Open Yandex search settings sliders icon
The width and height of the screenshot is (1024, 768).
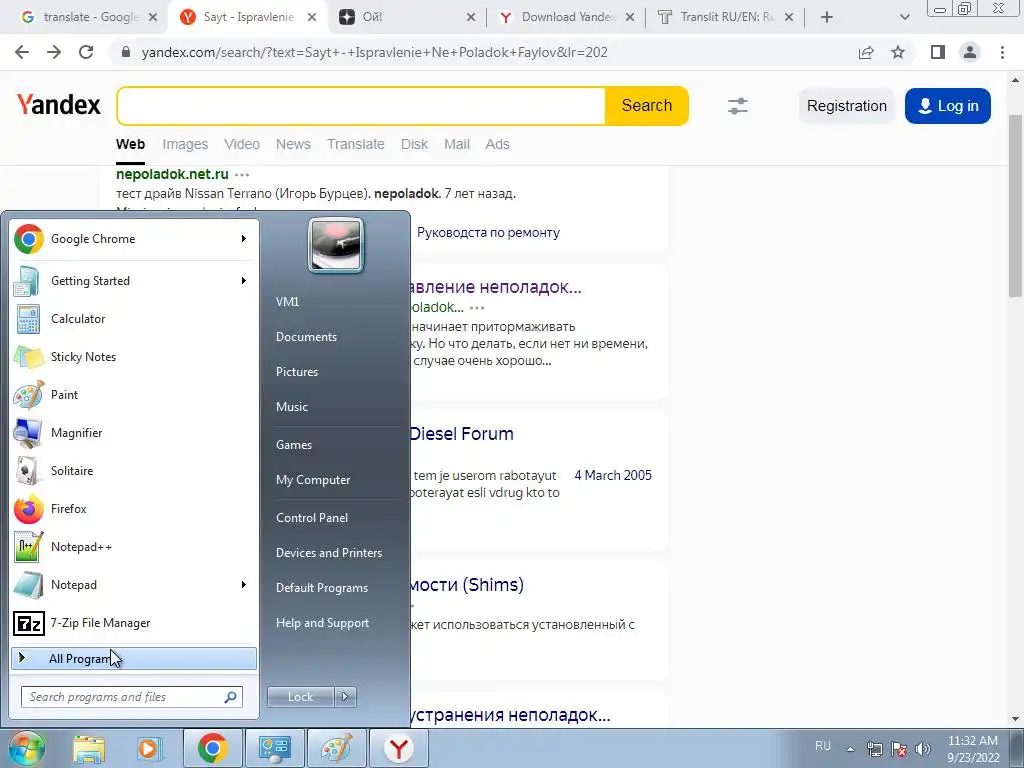(x=738, y=106)
